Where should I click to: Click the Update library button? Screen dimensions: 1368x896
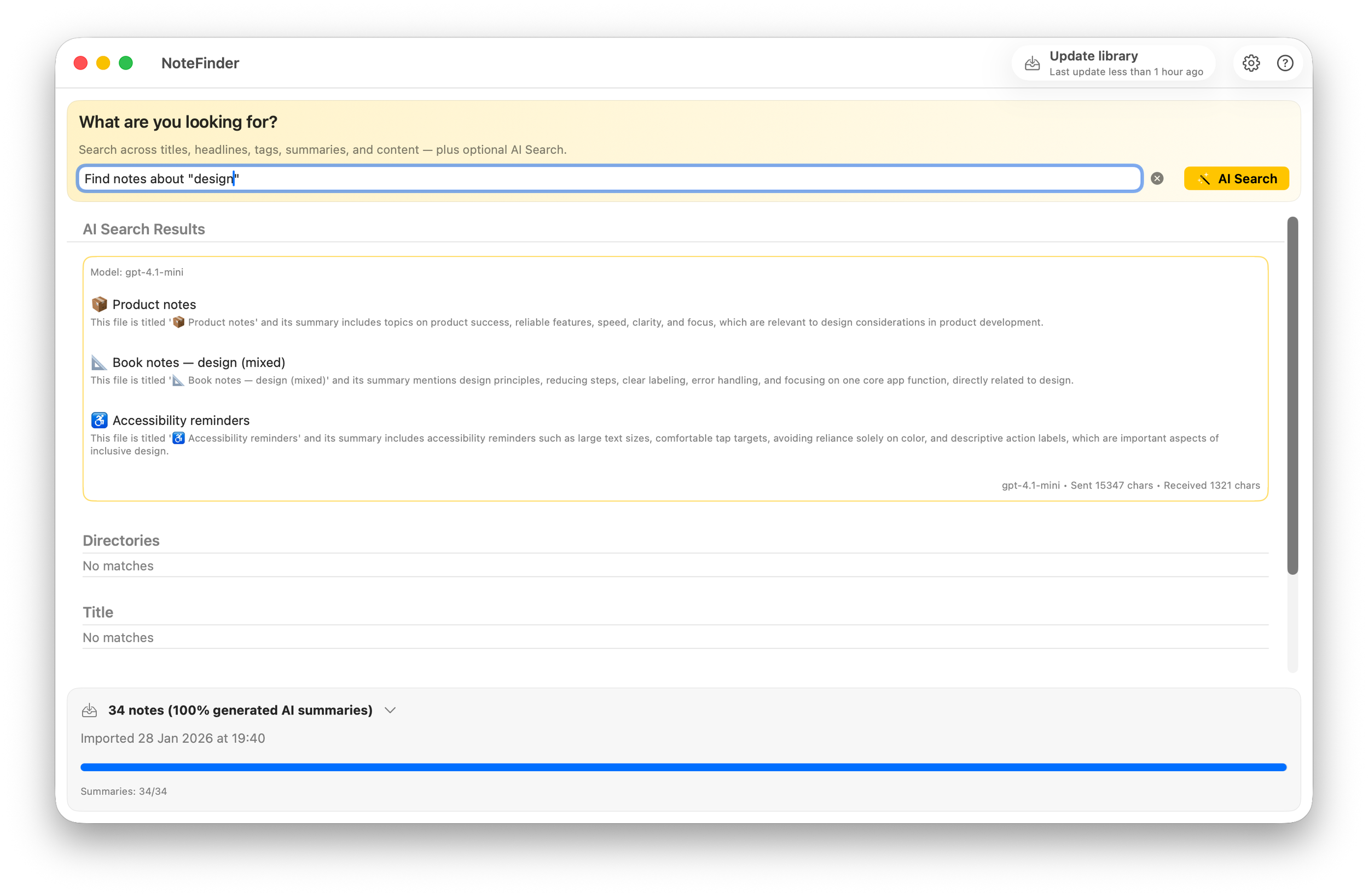click(1113, 63)
